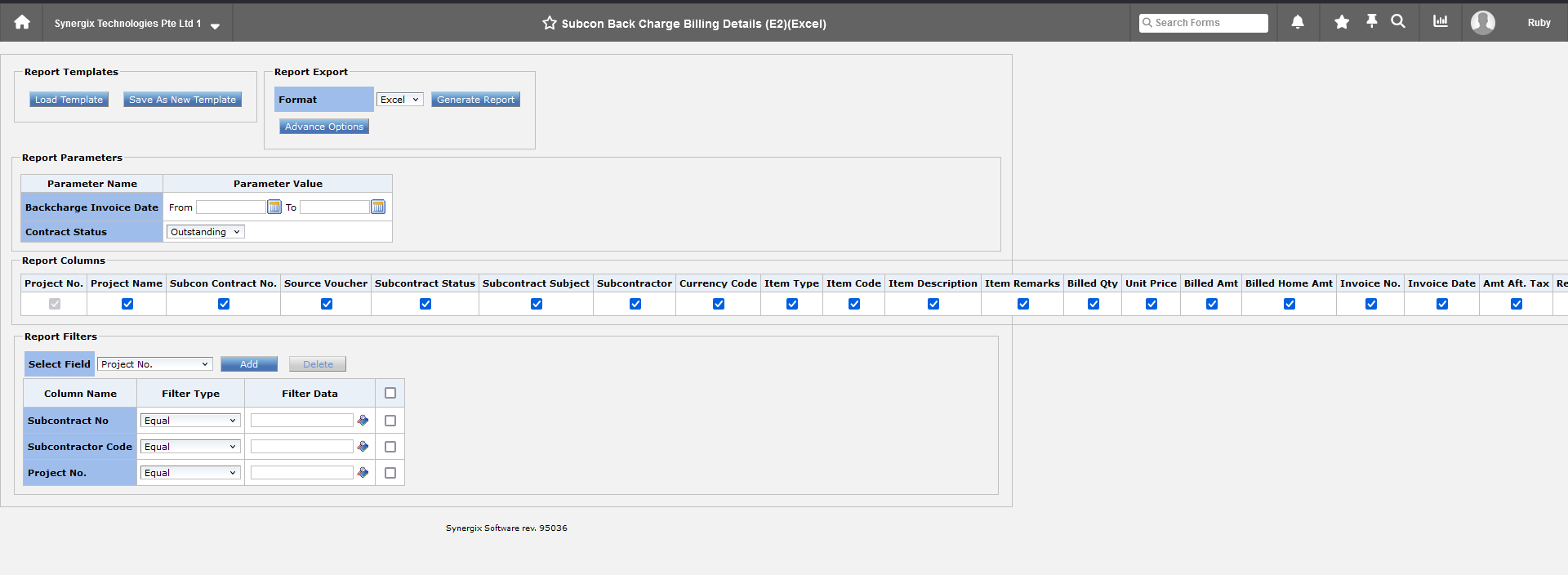Viewport: 1568px width, 575px height.
Task: Open the To date calendar picker
Action: (x=378, y=207)
